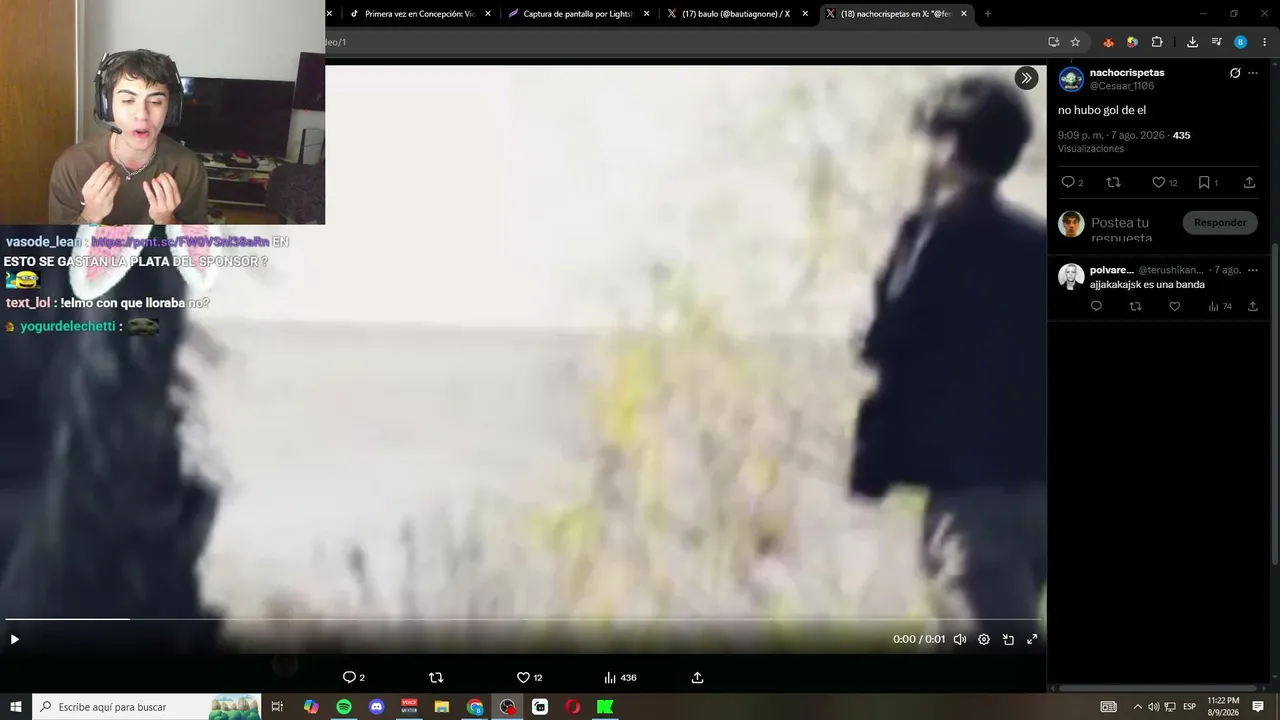Play the video in the player
The image size is (1280, 720).
(x=14, y=639)
